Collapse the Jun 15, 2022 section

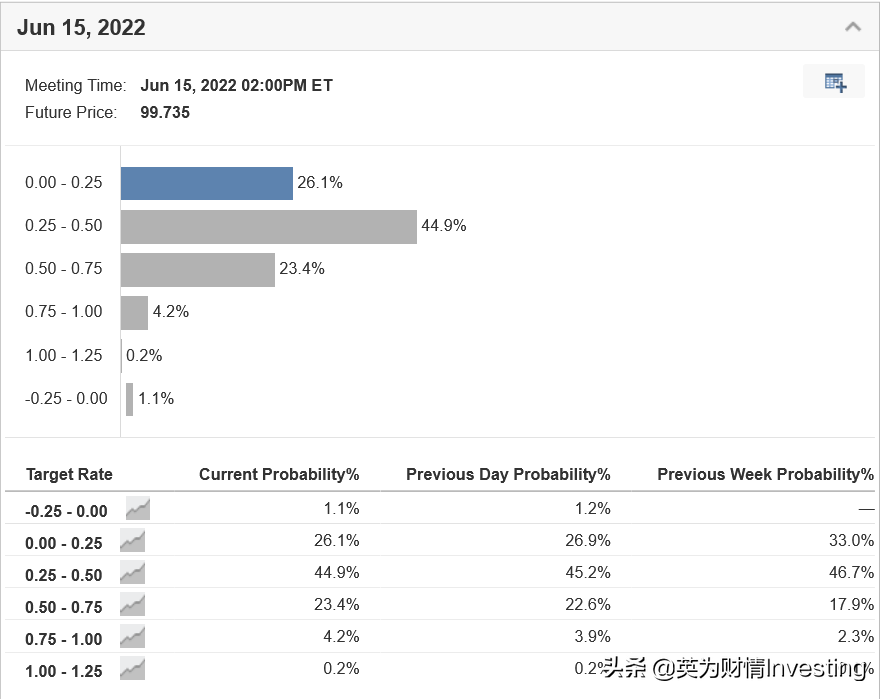853,27
